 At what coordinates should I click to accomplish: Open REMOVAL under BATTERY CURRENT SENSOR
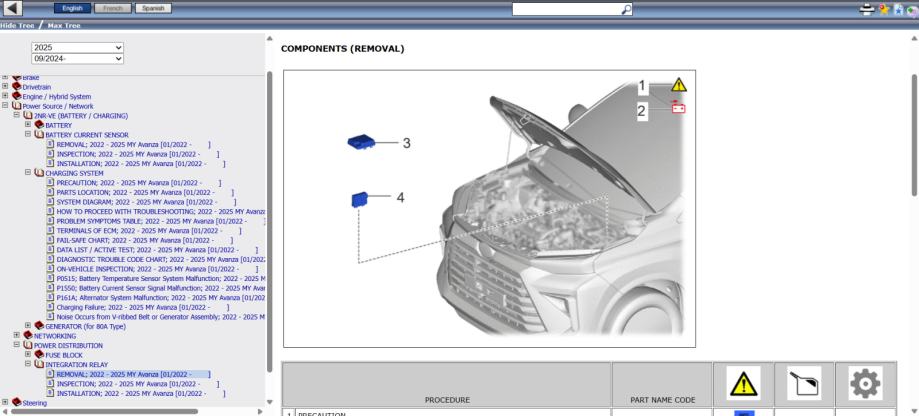point(133,144)
